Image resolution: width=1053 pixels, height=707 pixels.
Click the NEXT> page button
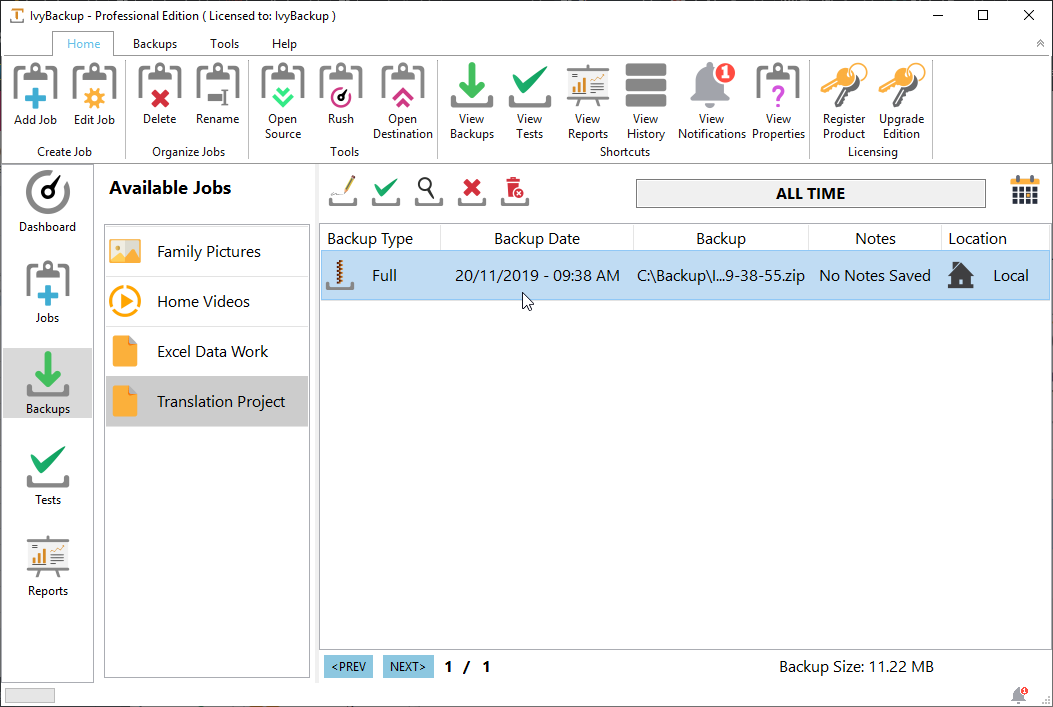pos(408,667)
